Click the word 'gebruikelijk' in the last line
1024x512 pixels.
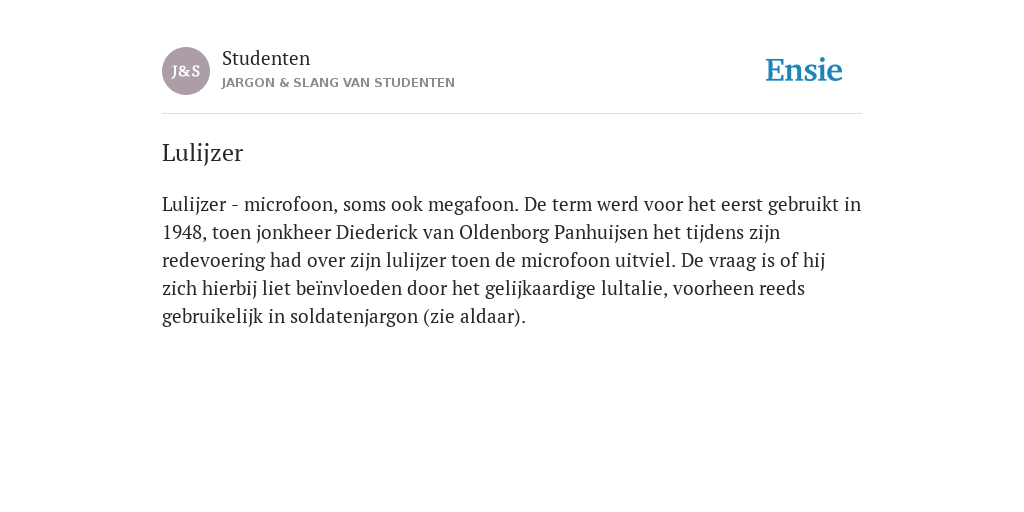click(213, 317)
